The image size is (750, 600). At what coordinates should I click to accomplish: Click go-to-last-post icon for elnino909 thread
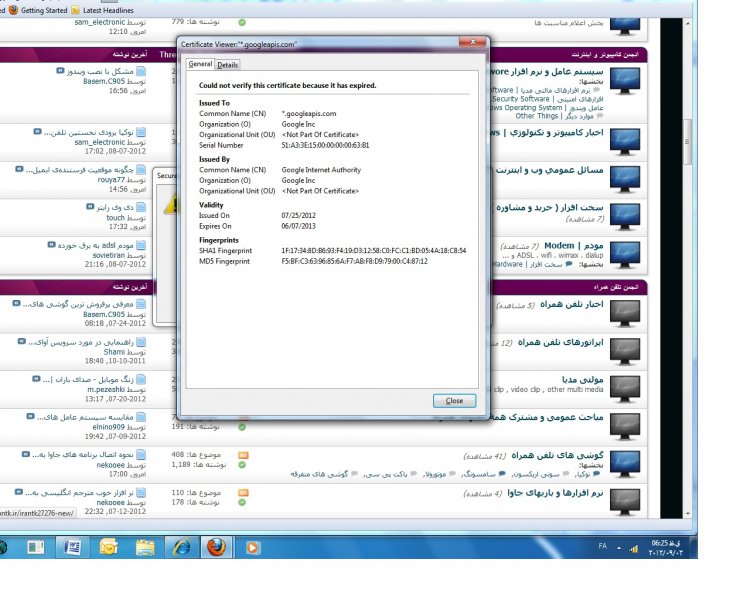[x=30, y=416]
